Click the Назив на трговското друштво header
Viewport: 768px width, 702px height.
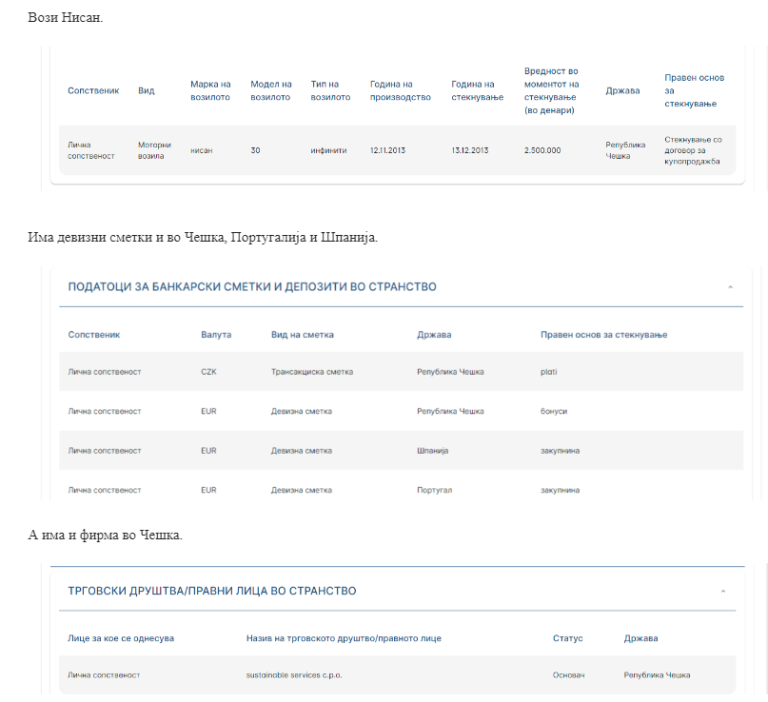343,638
